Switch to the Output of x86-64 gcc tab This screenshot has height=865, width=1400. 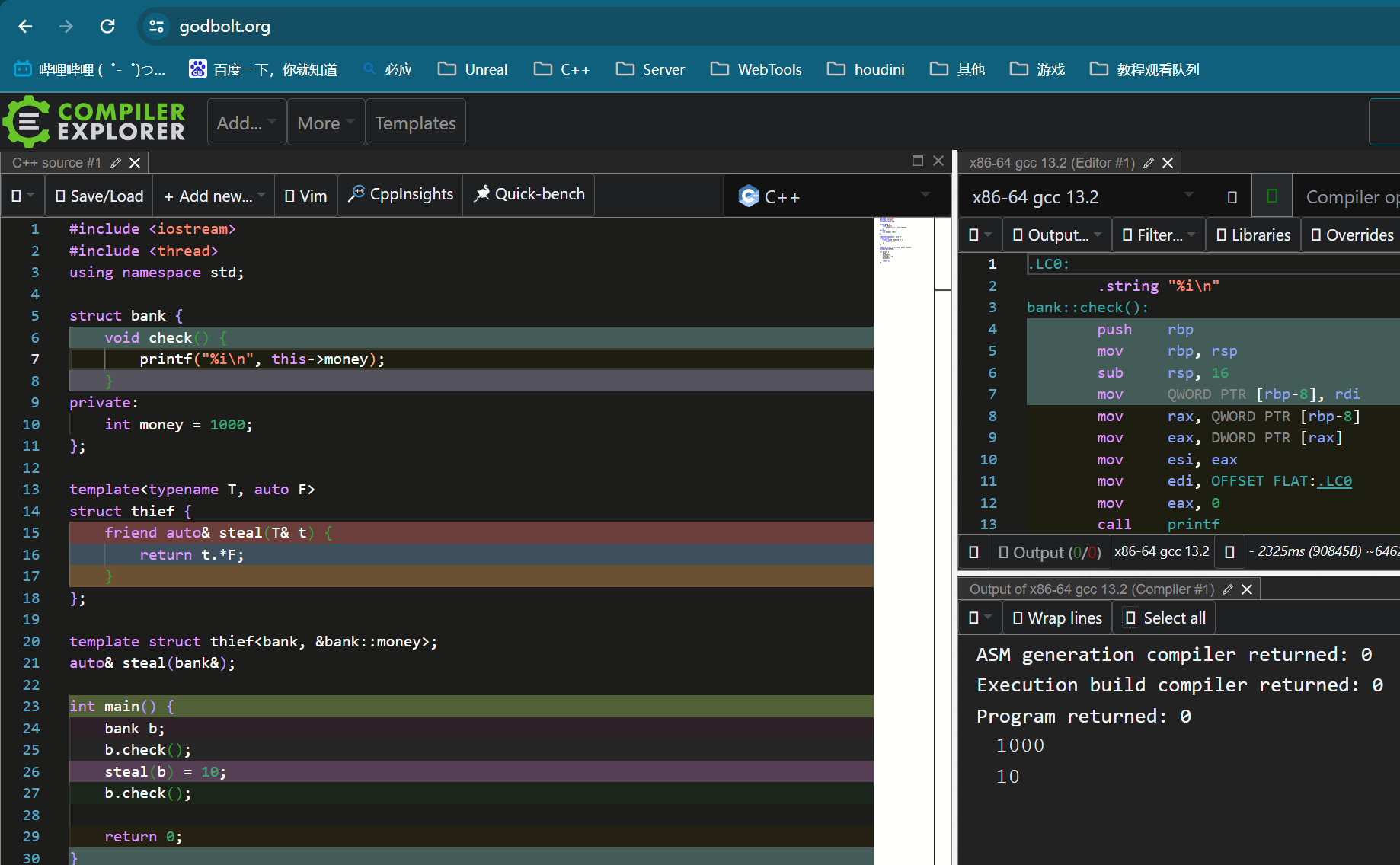pos(1091,589)
